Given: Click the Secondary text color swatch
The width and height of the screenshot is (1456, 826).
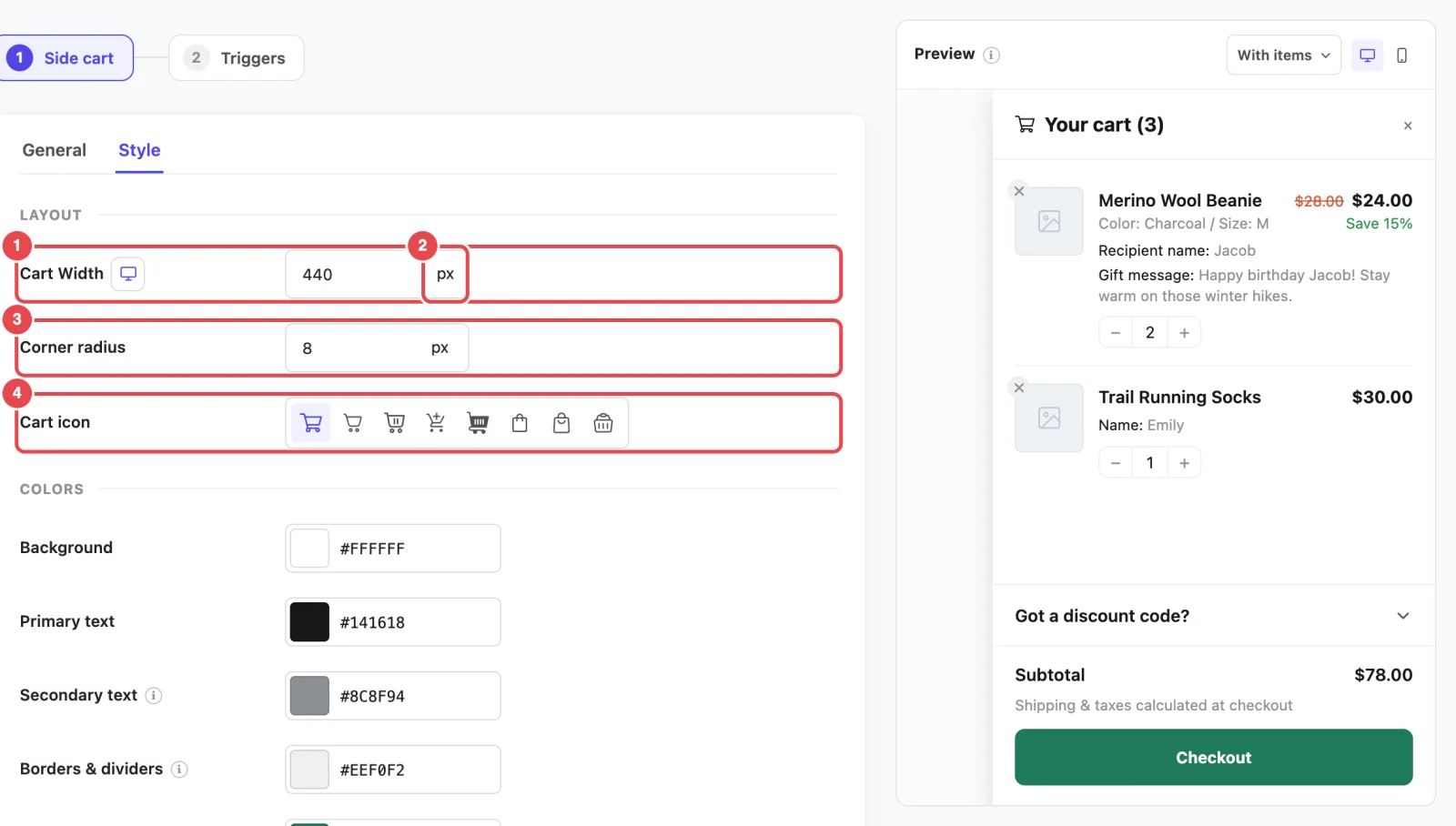Looking at the screenshot, I should 309,696.
